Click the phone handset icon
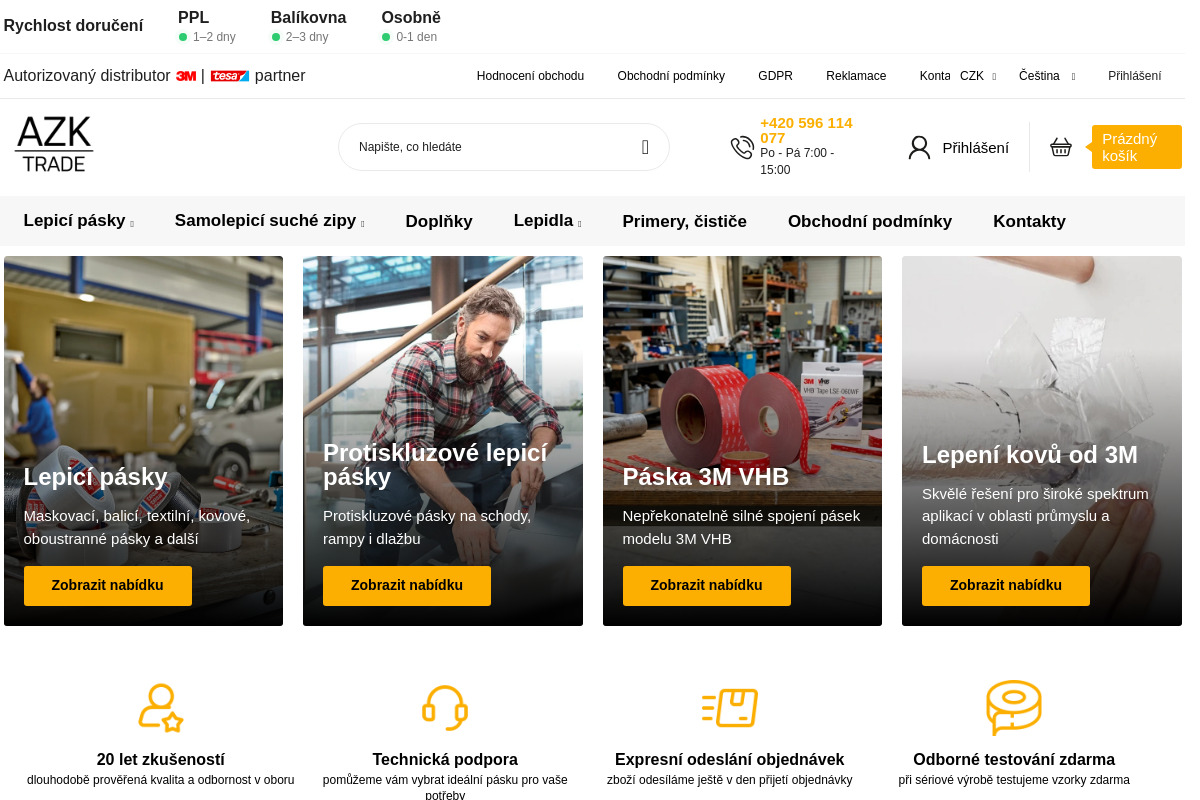The width and height of the screenshot is (1200, 800). pyautogui.click(x=742, y=147)
